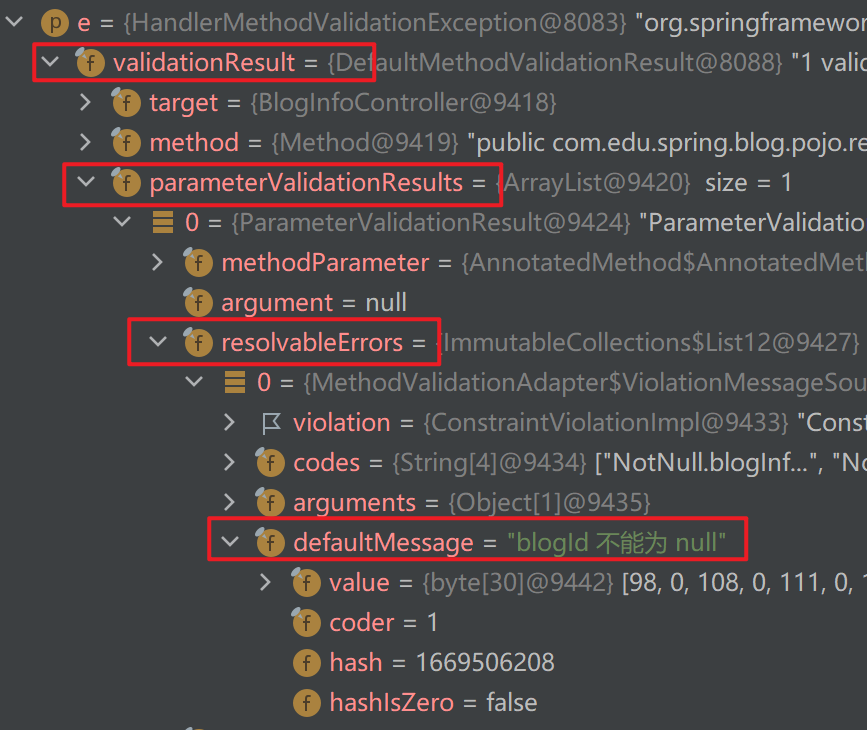
Task: Click the field icon of target
Action: pos(126,102)
